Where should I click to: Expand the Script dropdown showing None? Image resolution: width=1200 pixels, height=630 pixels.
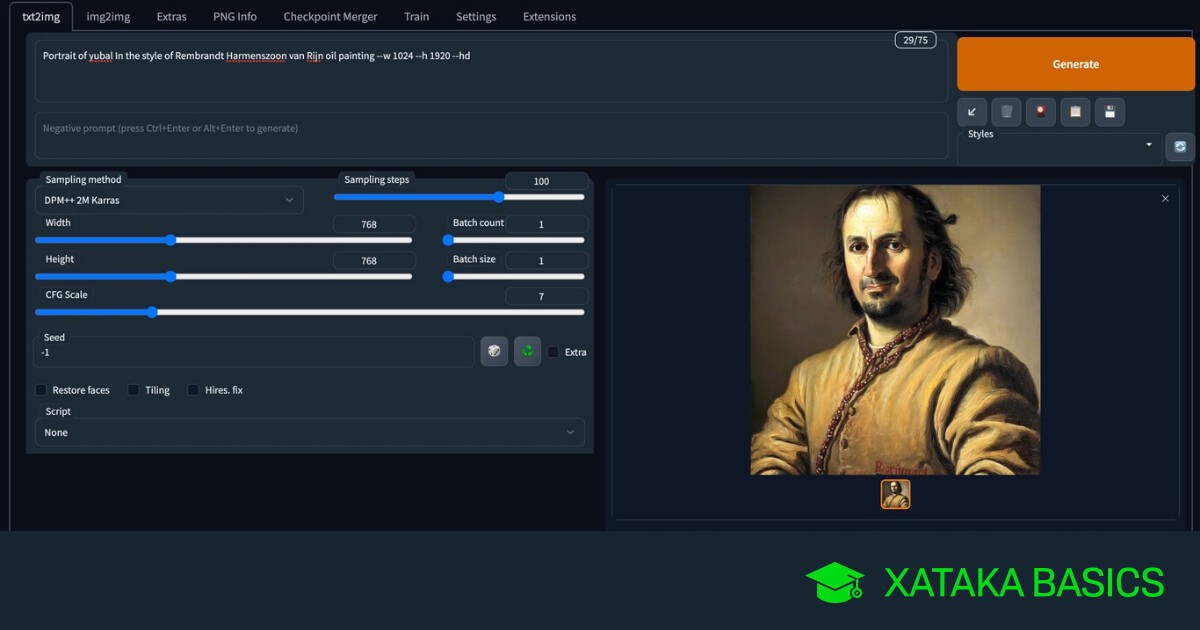[x=309, y=432]
